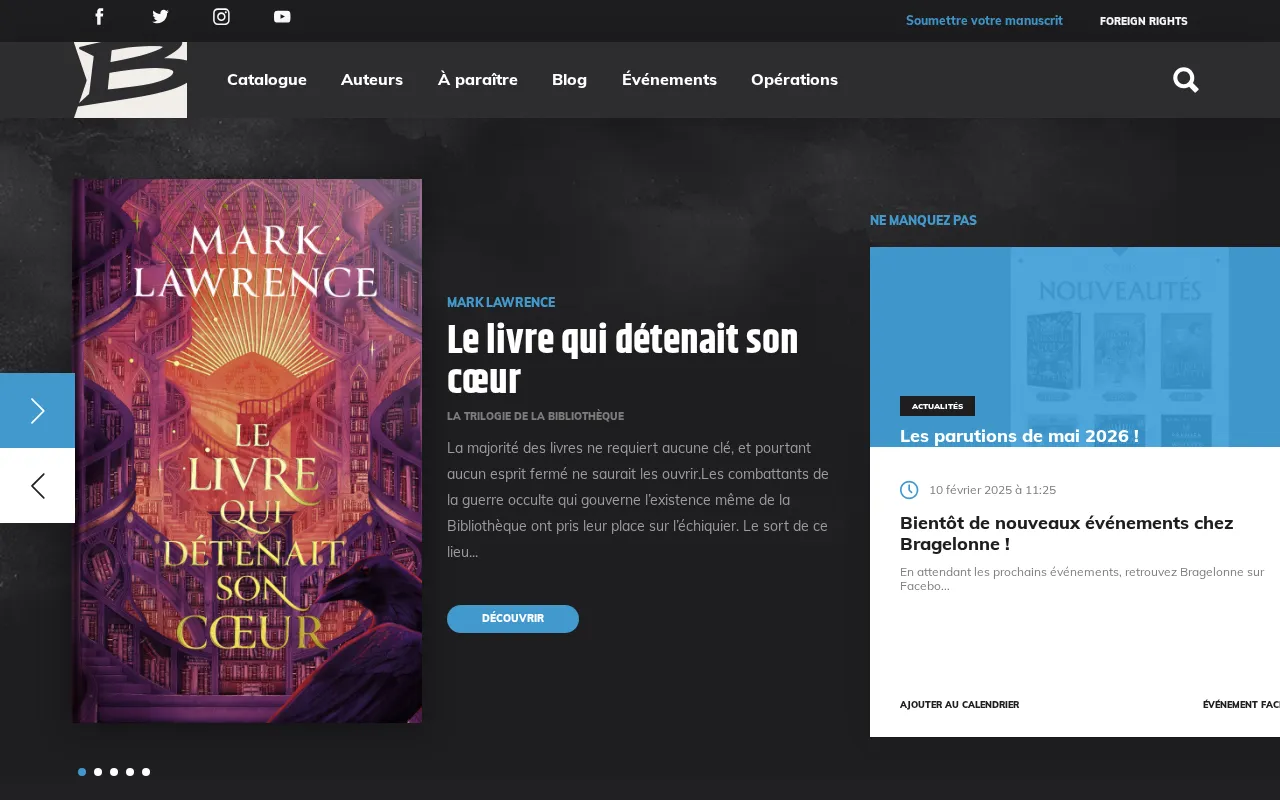This screenshot has height=800, width=1280.
Task: Open the Événements menu item
Action: (x=669, y=80)
